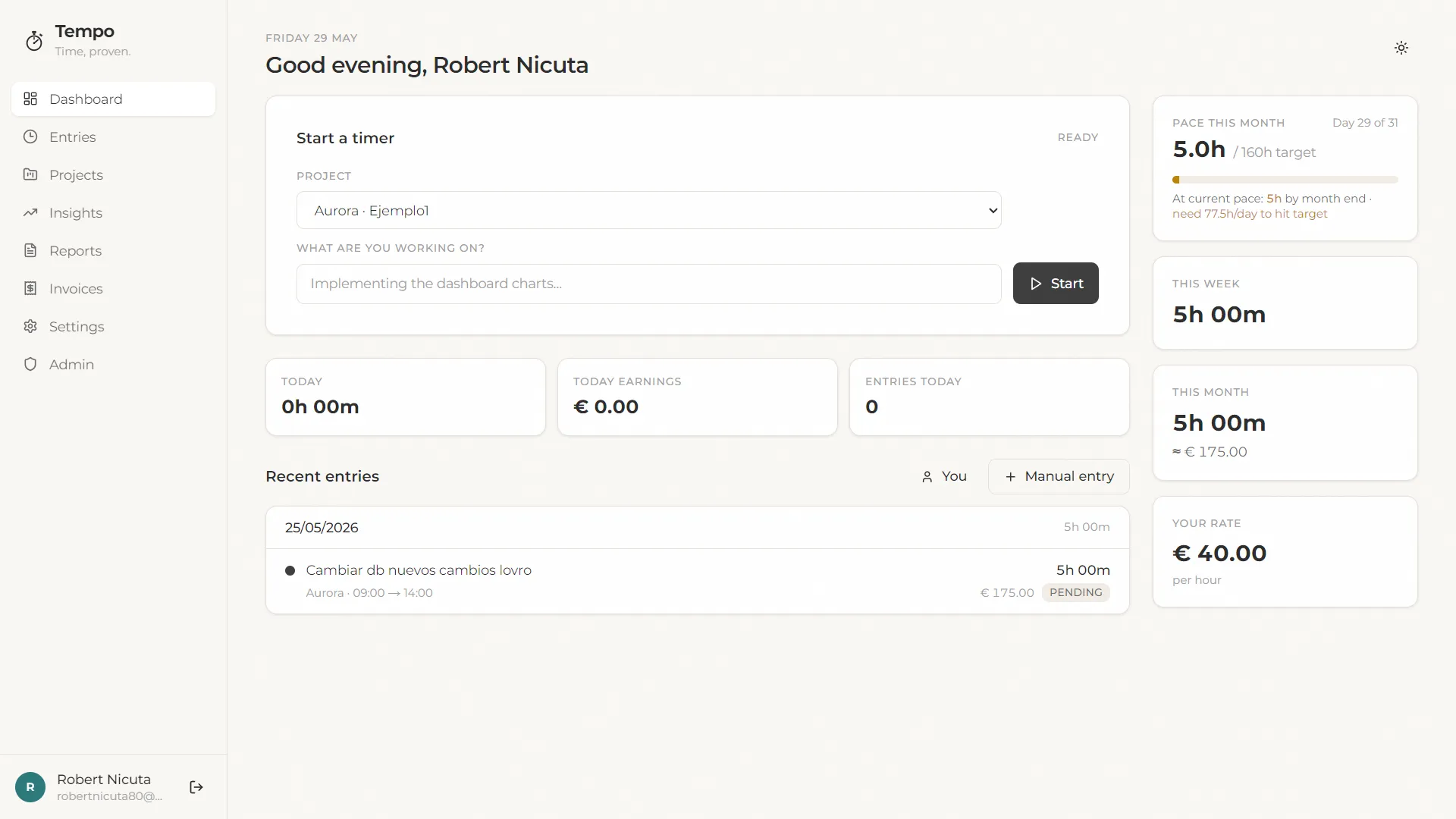Open the Reports page
The width and height of the screenshot is (1456, 819).
pos(113,250)
